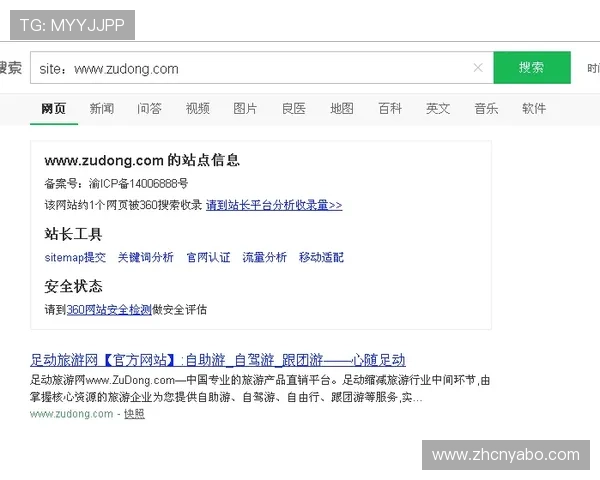The height and width of the screenshot is (480, 600).
Task: Click the 安全状态 heading
Action: pos(73,286)
